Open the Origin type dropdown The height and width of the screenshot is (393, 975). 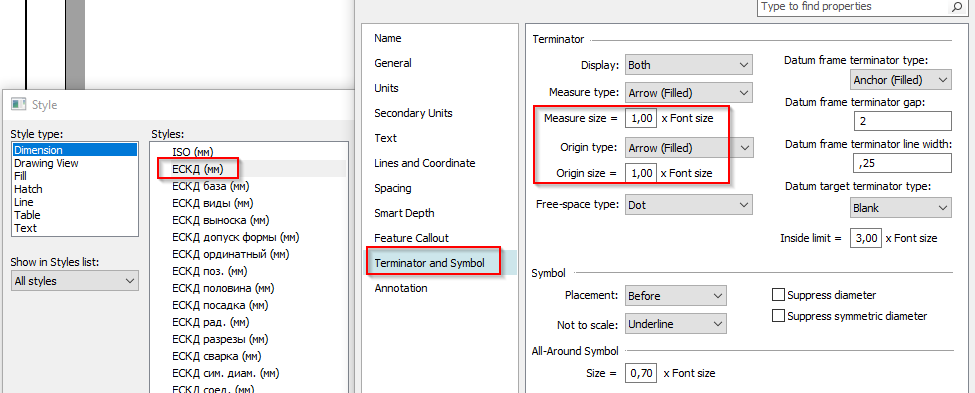coord(688,148)
